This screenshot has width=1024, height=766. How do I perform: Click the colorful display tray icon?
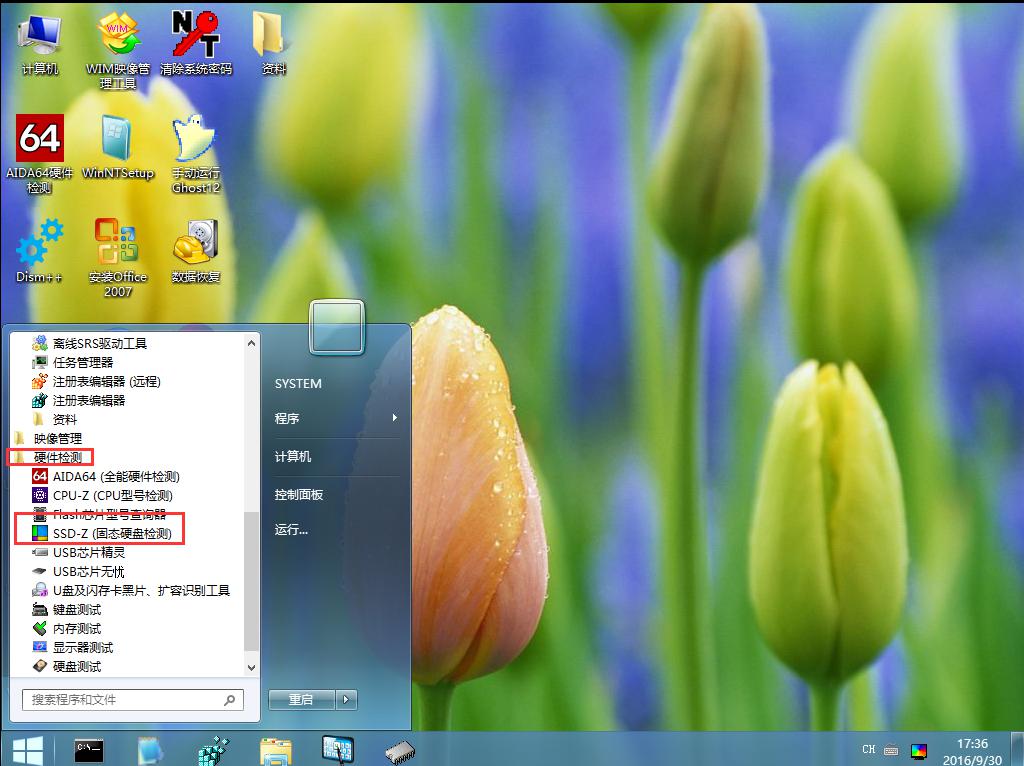[x=918, y=751]
